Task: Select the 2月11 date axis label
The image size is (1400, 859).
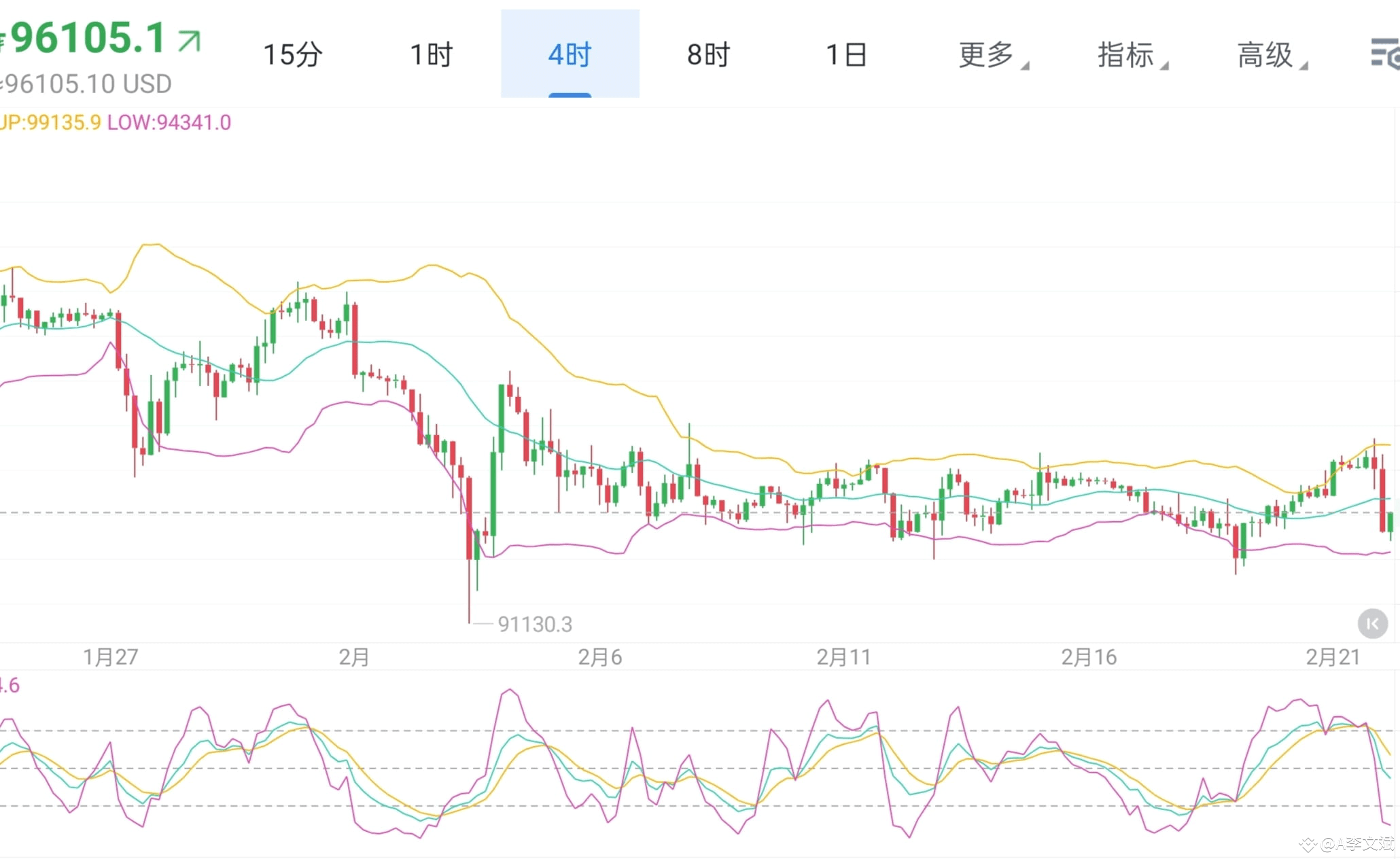Action: point(843,657)
